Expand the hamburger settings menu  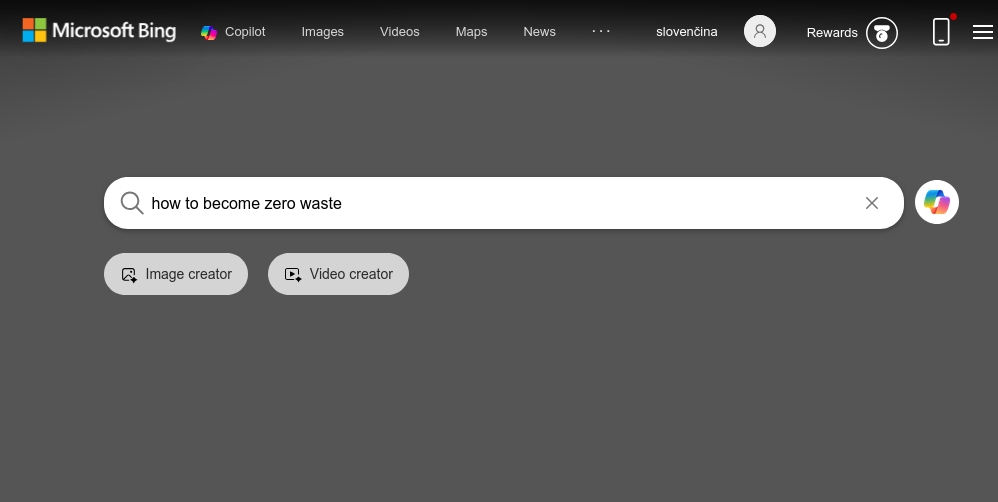[x=982, y=32]
